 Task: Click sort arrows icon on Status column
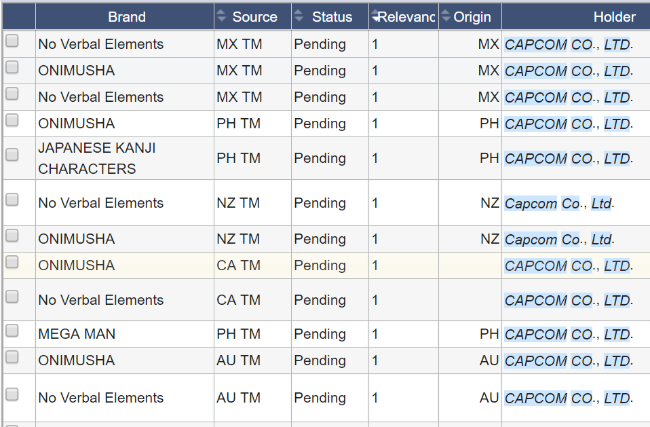[x=299, y=16]
